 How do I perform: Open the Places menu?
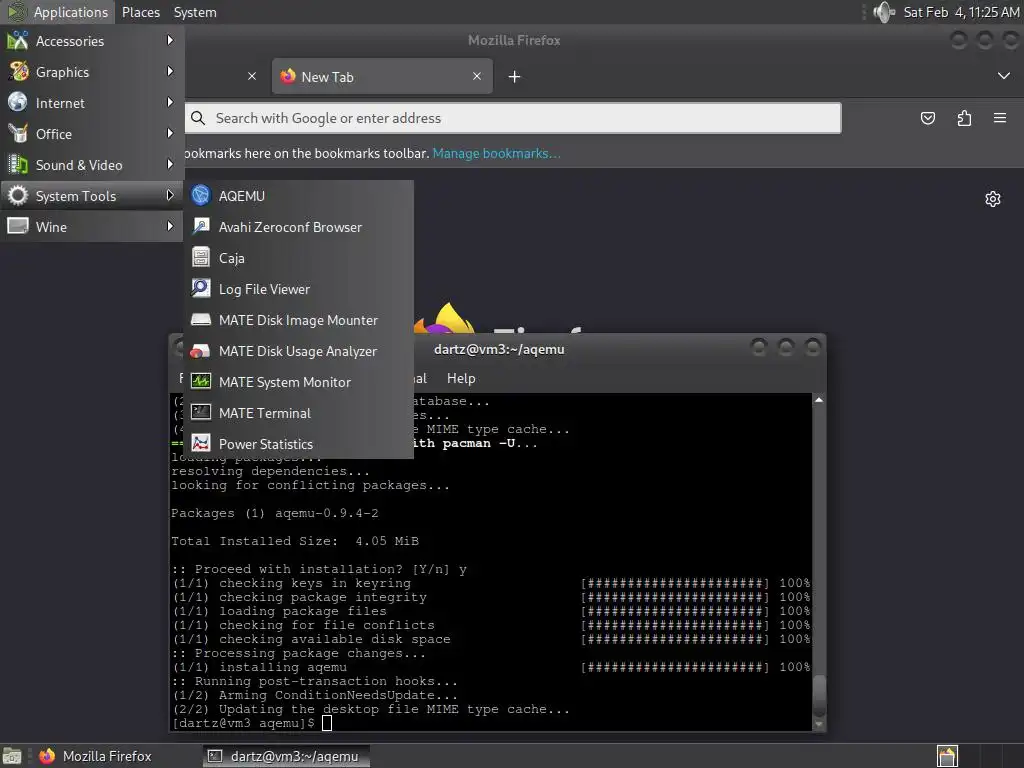pyautogui.click(x=141, y=12)
